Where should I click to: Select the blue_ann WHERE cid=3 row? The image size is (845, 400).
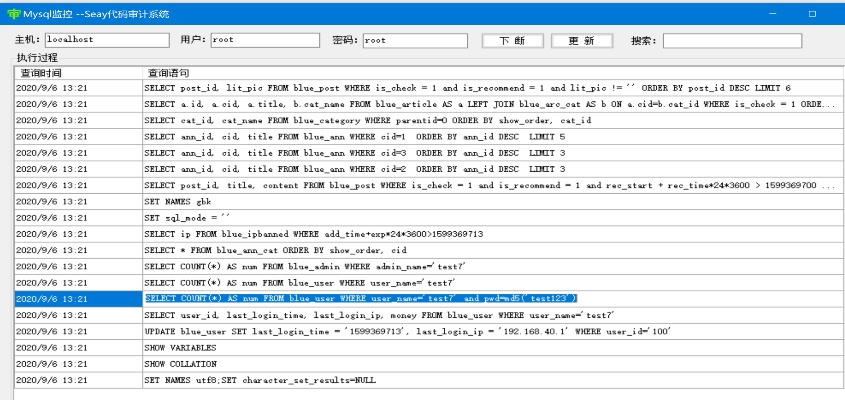[430, 153]
